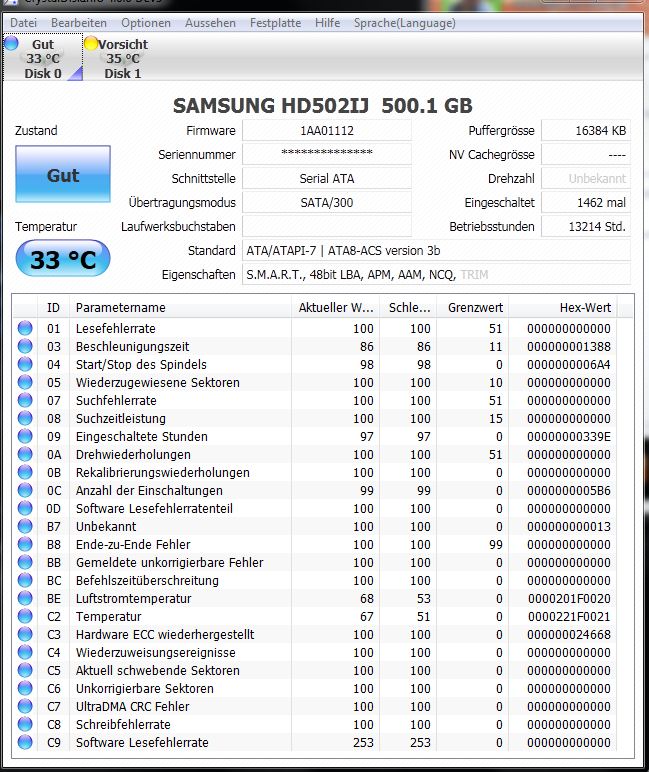Screen dimensions: 649x772
Task: Click status icon of Lesefehlerrate row
Action: coord(25,328)
